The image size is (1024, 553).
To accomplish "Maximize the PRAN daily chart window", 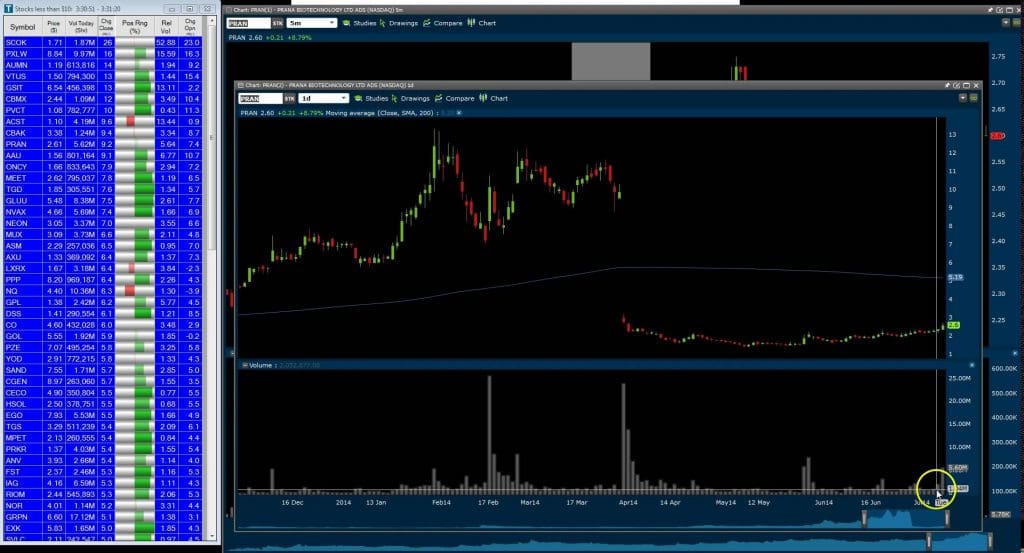I will click(x=967, y=85).
